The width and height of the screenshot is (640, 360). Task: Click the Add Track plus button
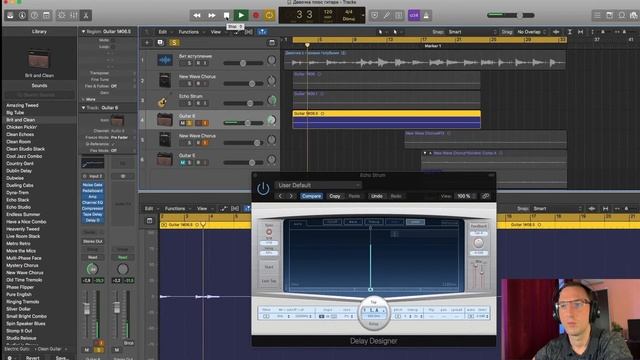click(x=147, y=42)
